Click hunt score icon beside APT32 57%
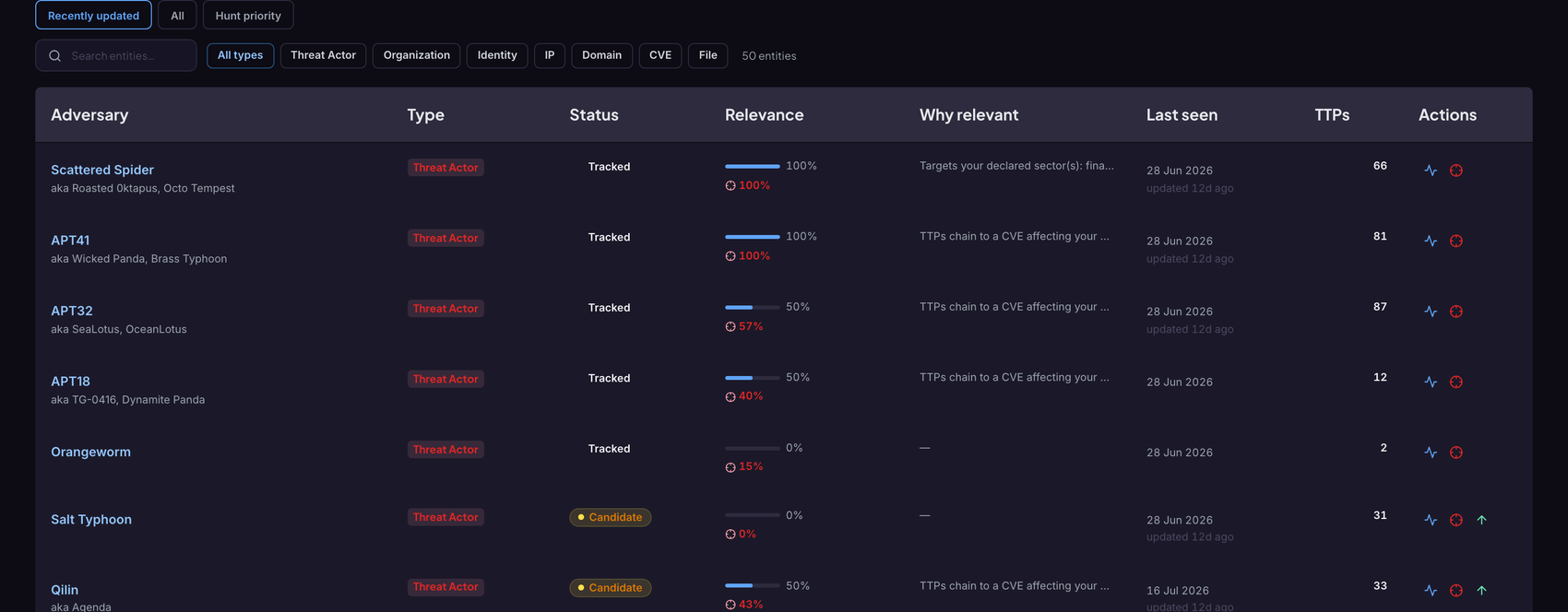Viewport: 1568px width, 612px height. click(731, 326)
